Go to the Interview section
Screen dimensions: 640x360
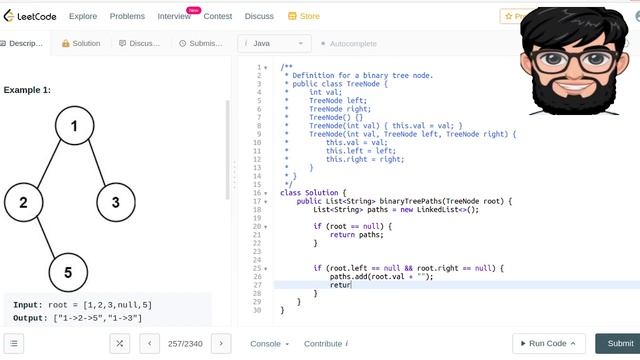tap(174, 16)
